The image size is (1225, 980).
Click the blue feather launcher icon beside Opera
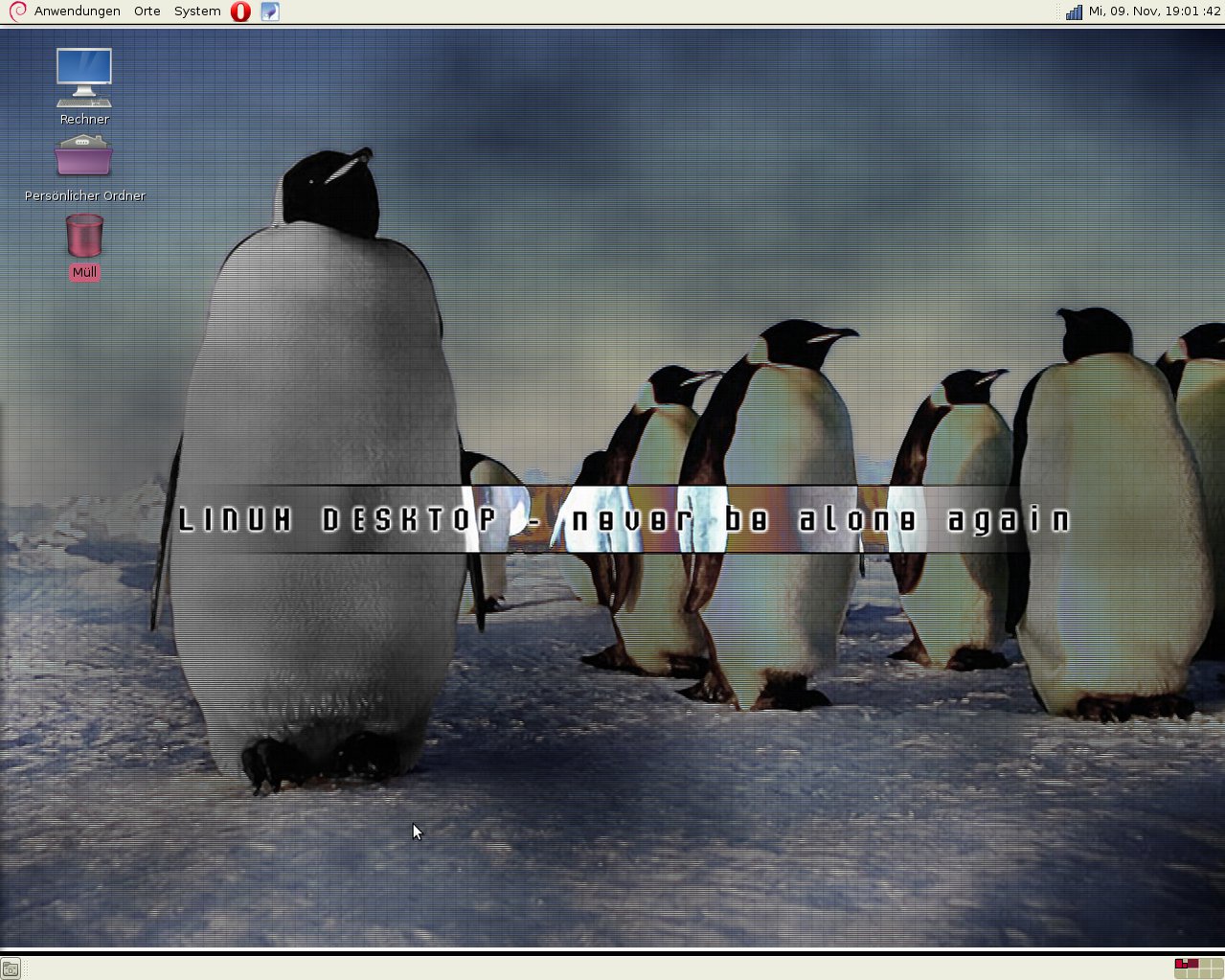point(270,11)
